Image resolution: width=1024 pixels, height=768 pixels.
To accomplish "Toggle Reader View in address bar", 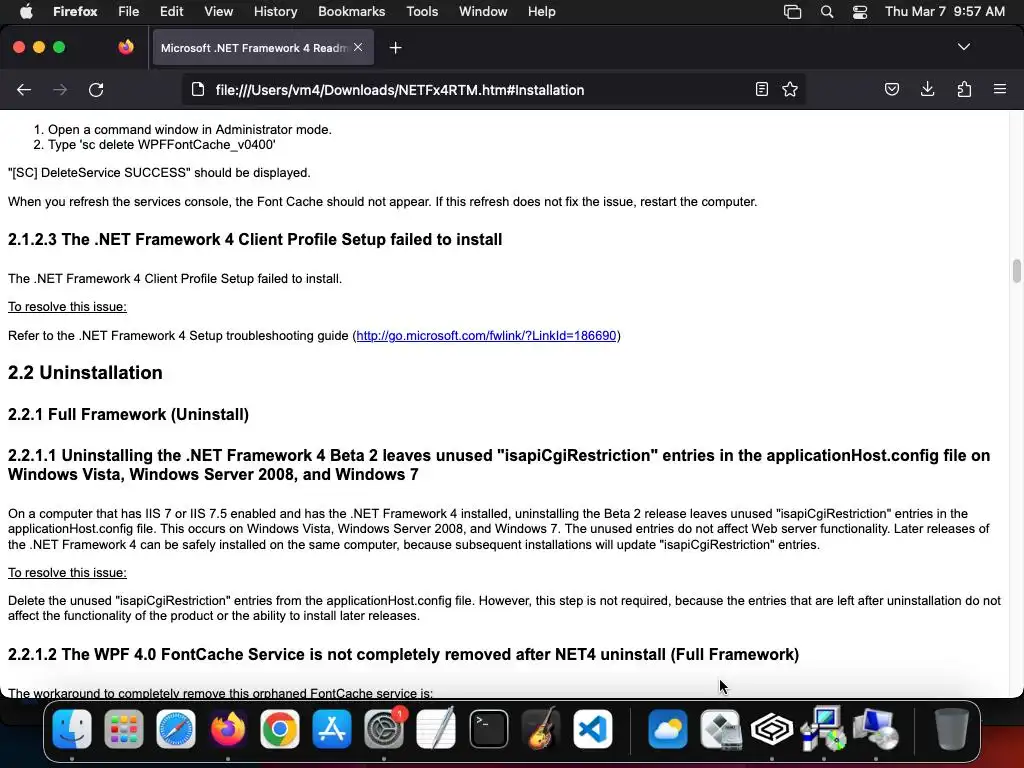I will point(761,89).
